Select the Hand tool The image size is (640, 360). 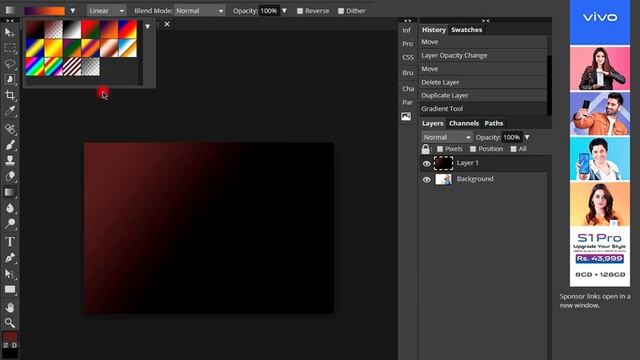click(9, 307)
